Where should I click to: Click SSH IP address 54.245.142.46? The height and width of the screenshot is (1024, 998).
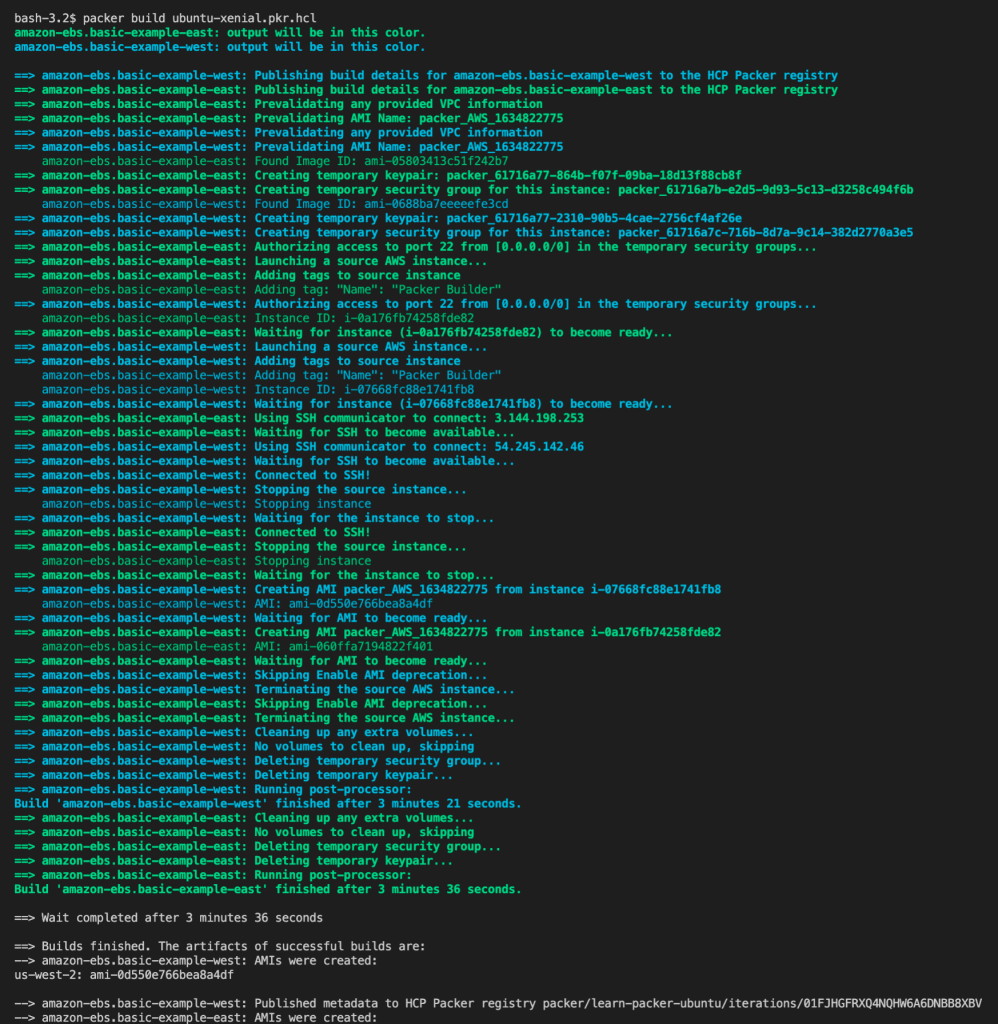click(x=547, y=447)
